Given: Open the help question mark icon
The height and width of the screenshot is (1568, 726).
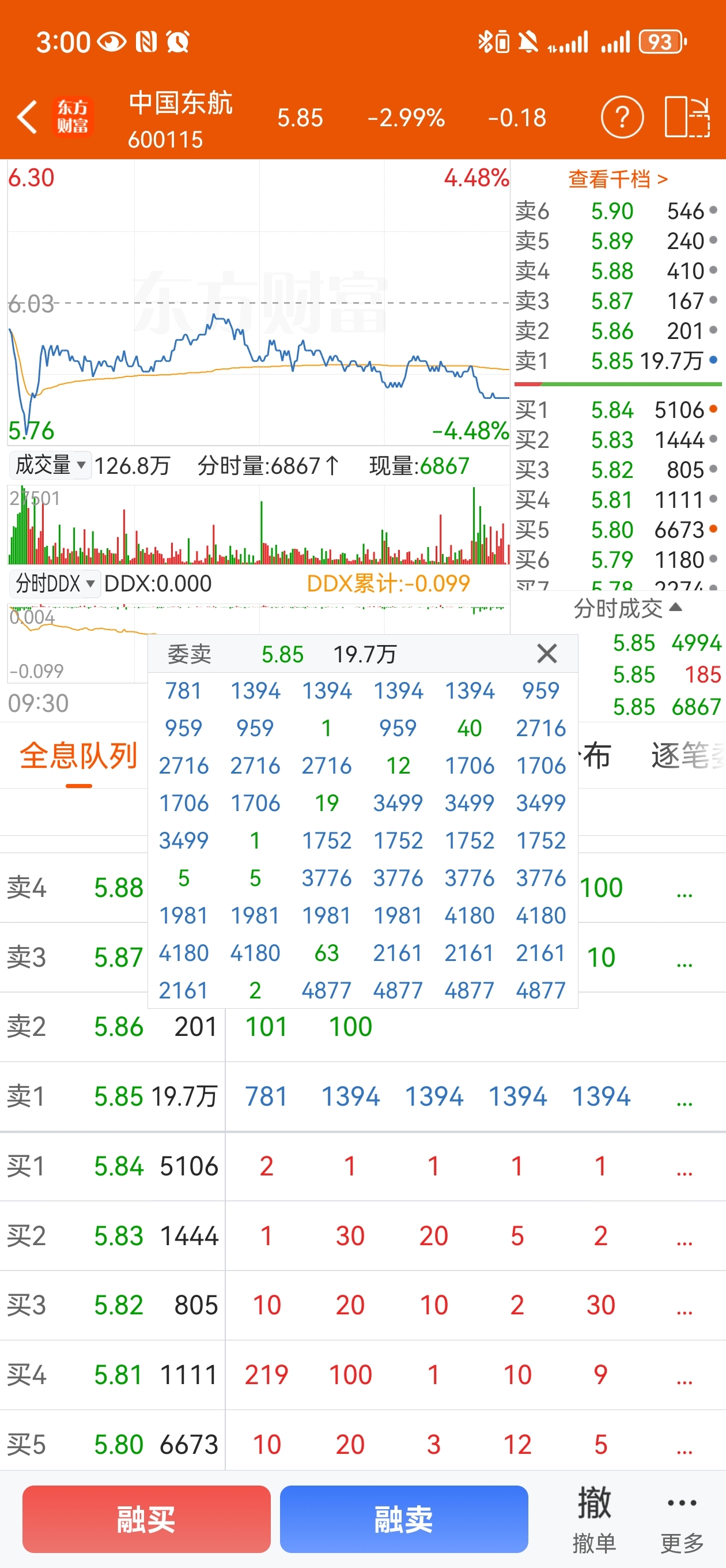Looking at the screenshot, I should [x=622, y=117].
